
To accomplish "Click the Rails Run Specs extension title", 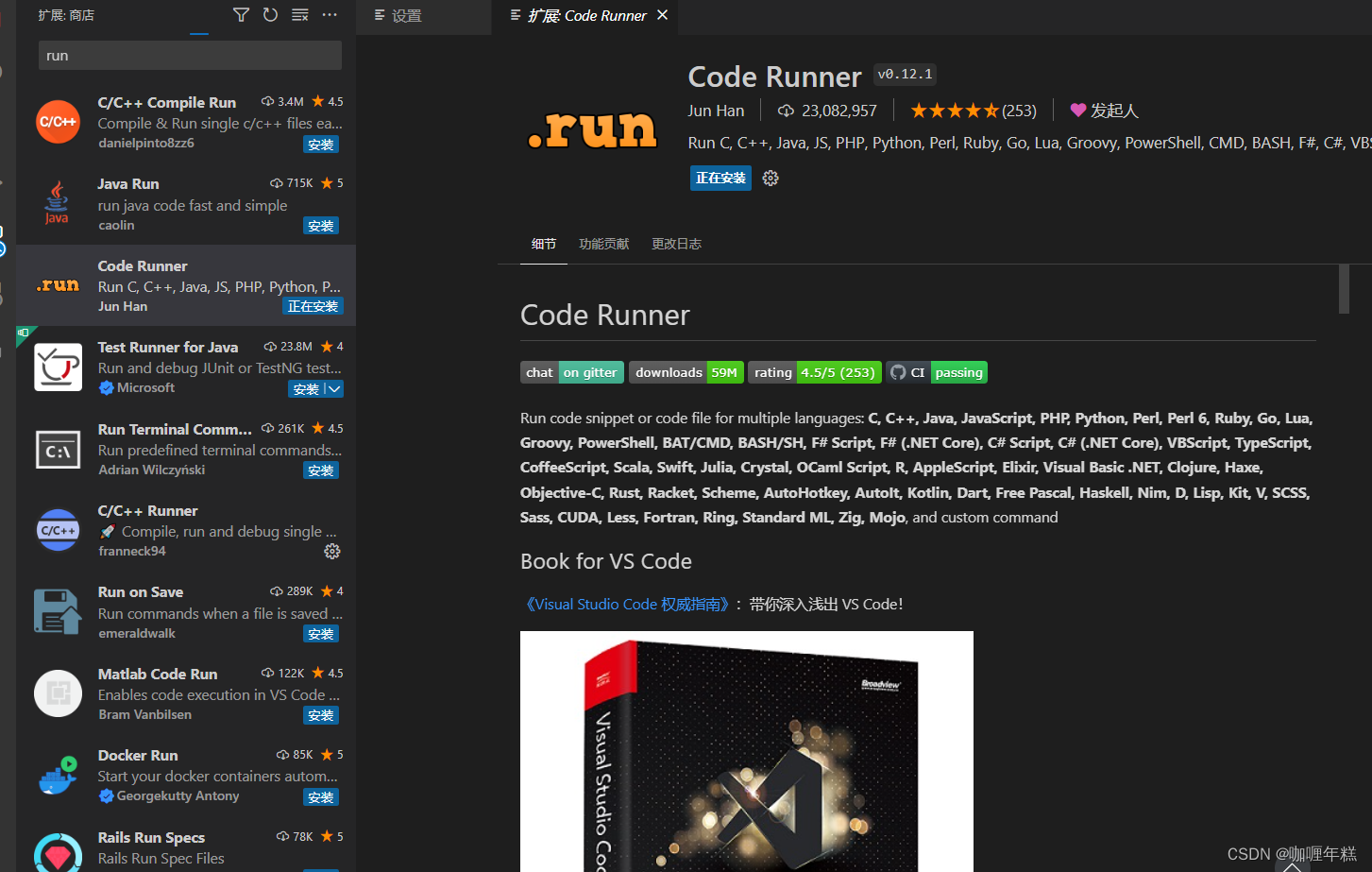I will [x=151, y=837].
